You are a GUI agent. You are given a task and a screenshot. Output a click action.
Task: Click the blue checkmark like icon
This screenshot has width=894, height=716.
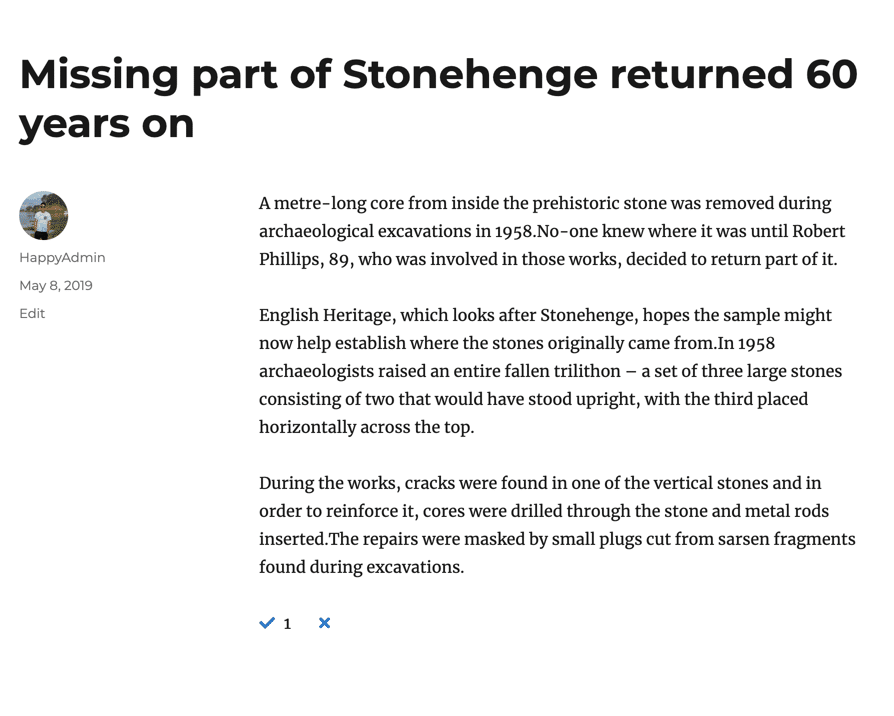click(267, 623)
